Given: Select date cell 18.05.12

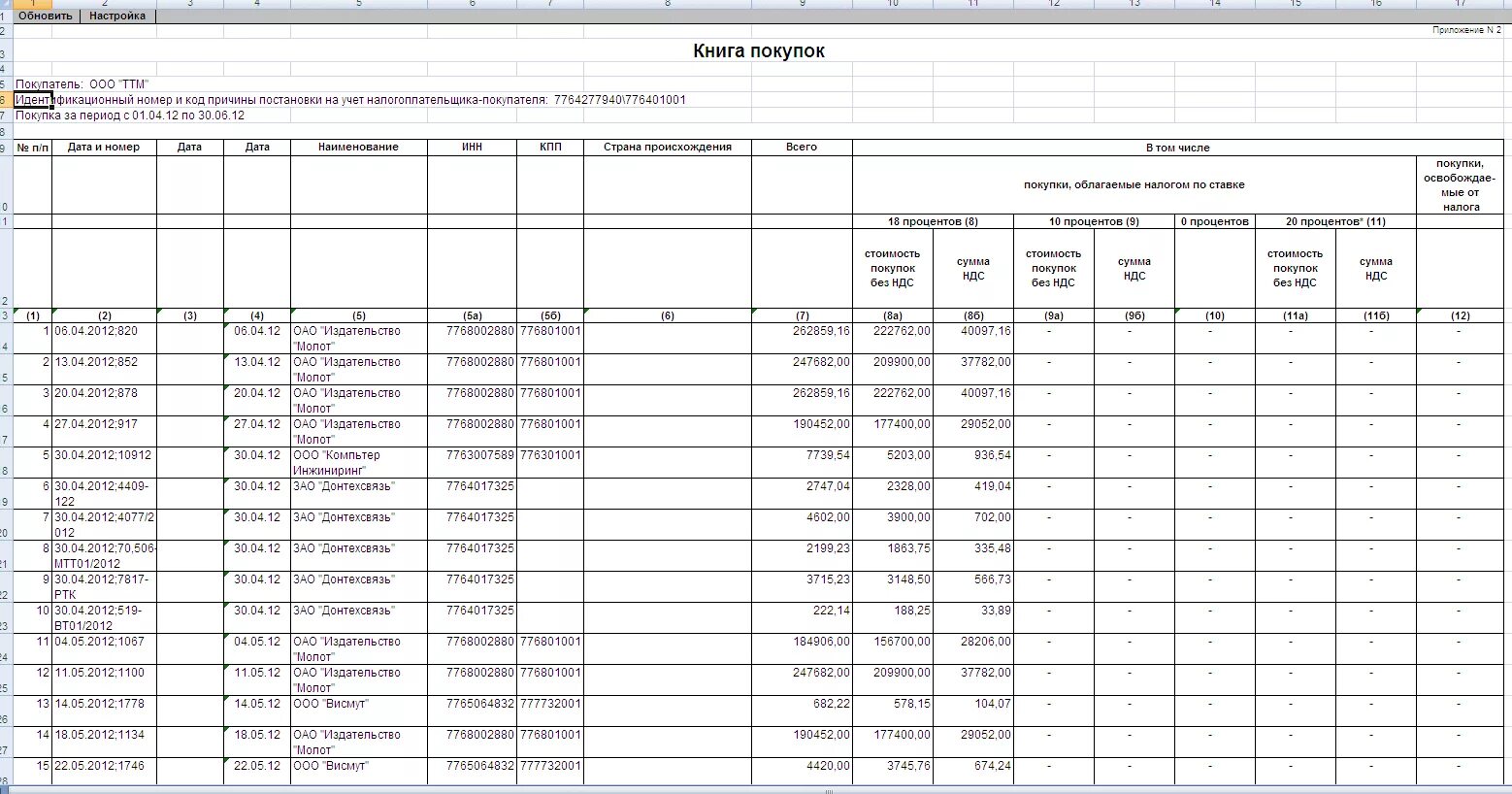Looking at the screenshot, I should click(x=257, y=743).
